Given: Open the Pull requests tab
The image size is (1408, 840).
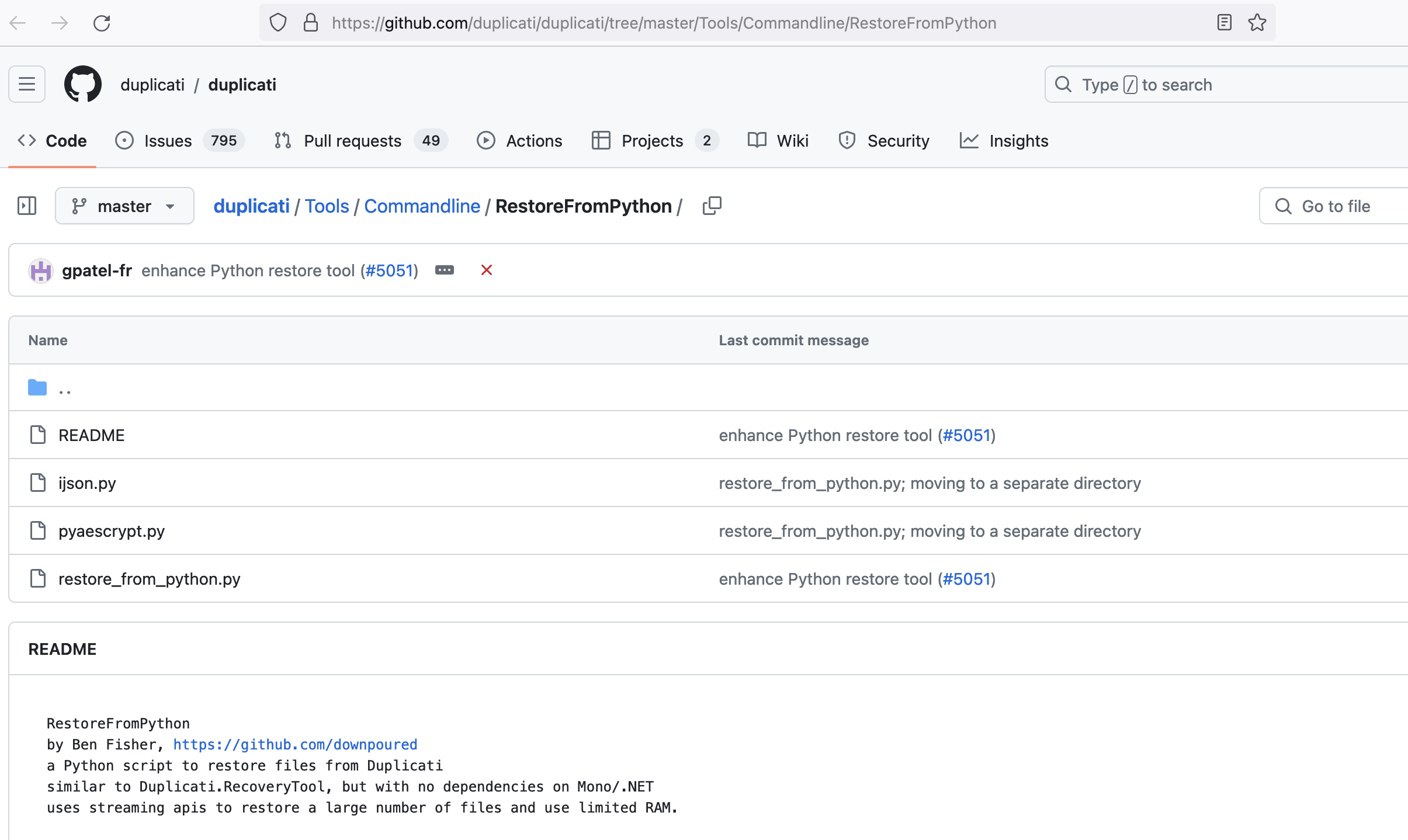Looking at the screenshot, I should point(360,141).
